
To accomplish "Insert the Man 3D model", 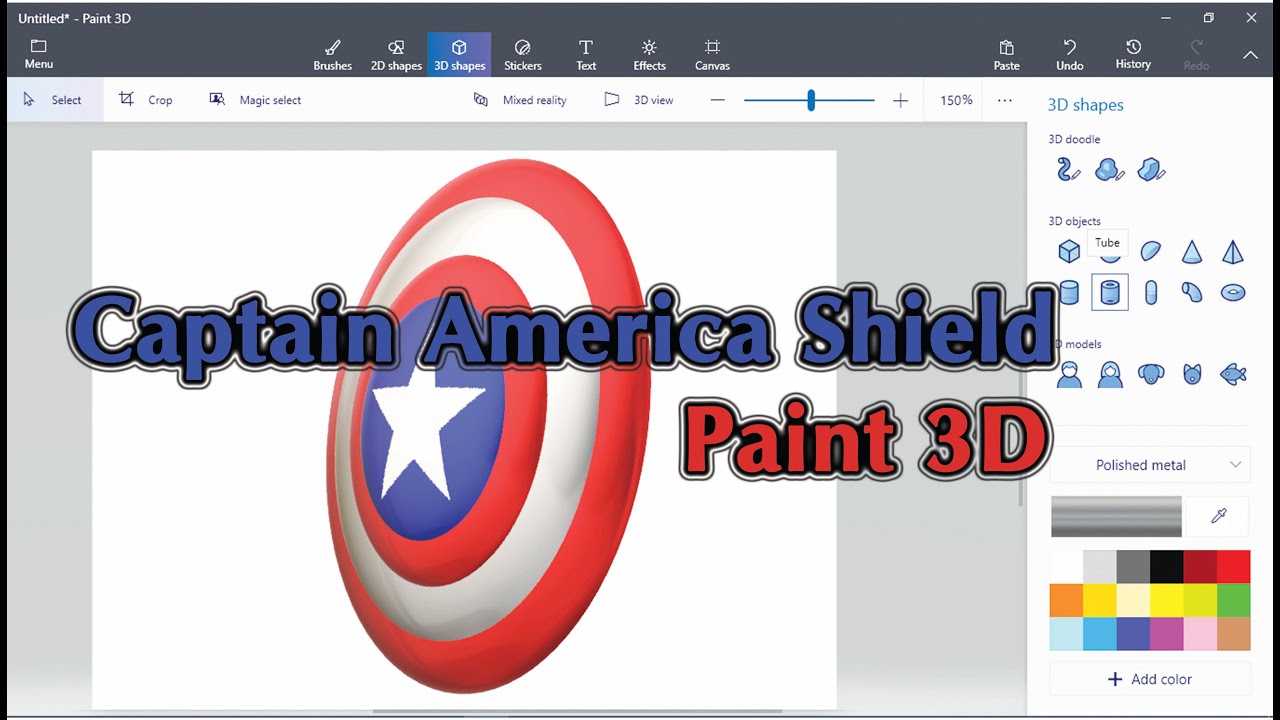I will click(1069, 375).
